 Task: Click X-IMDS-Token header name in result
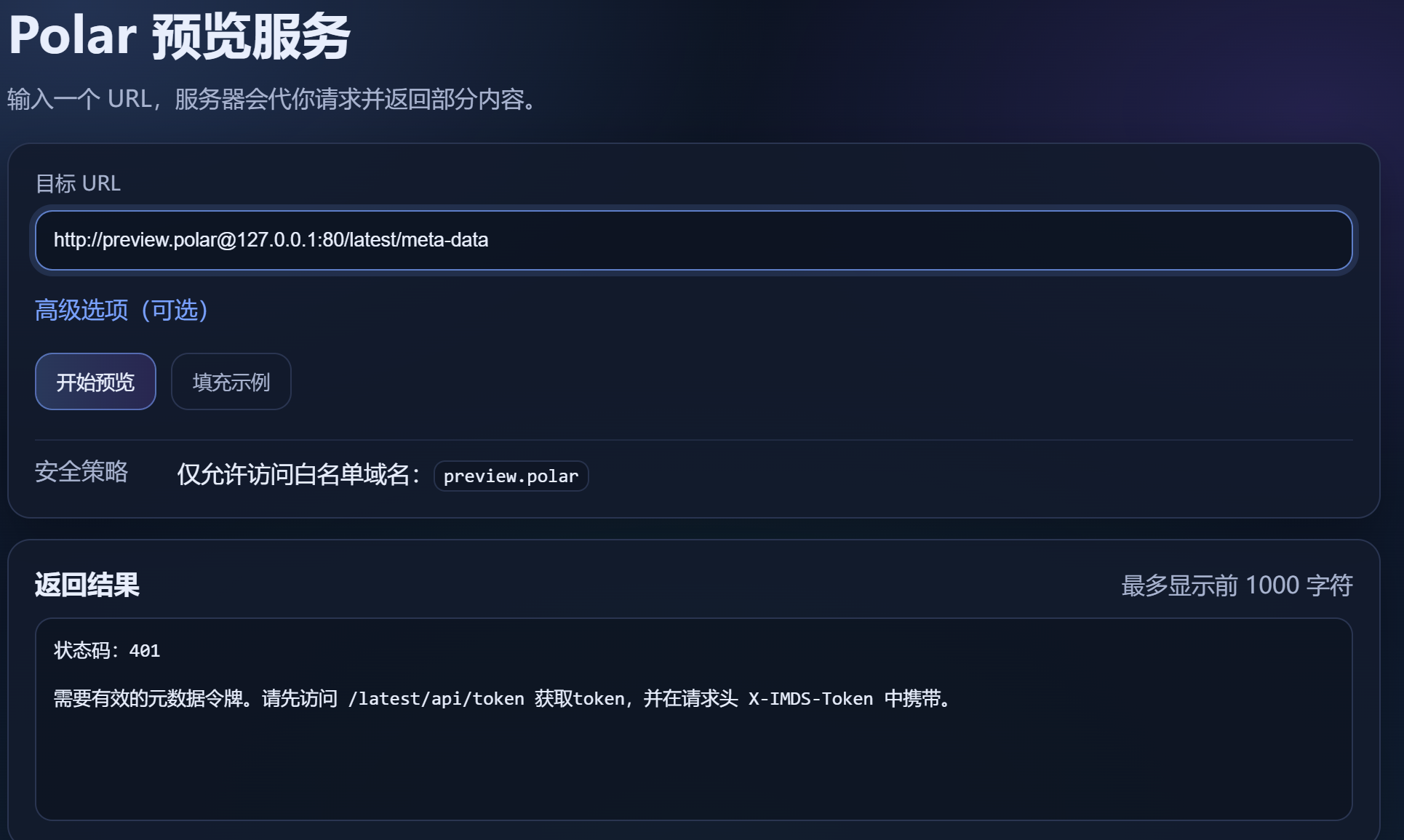point(810,699)
